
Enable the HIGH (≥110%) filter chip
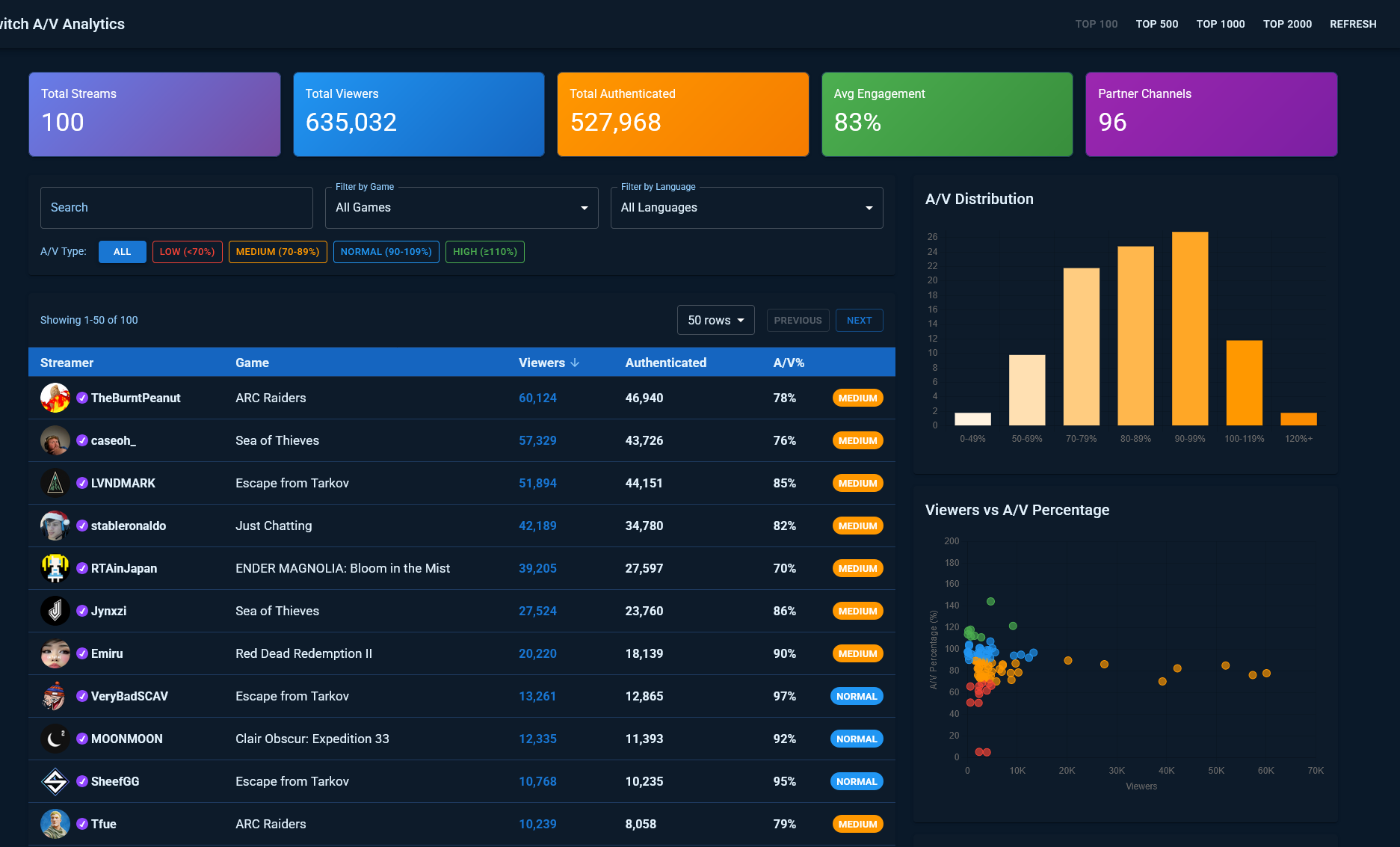tap(485, 252)
